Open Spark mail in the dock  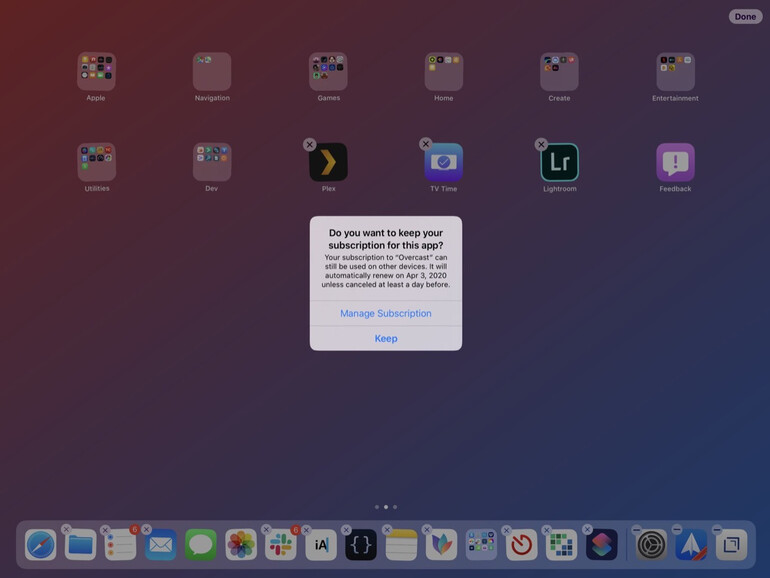tap(691, 545)
